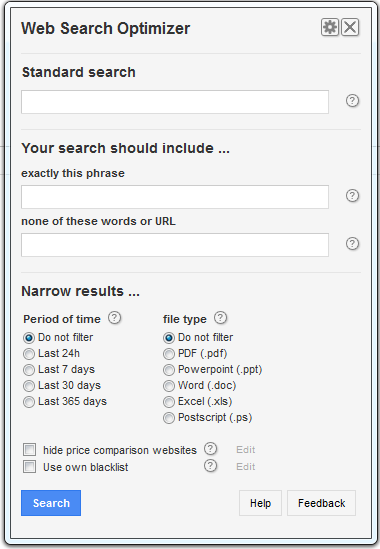Click help icon beside exactly this phrase field

coord(352,195)
